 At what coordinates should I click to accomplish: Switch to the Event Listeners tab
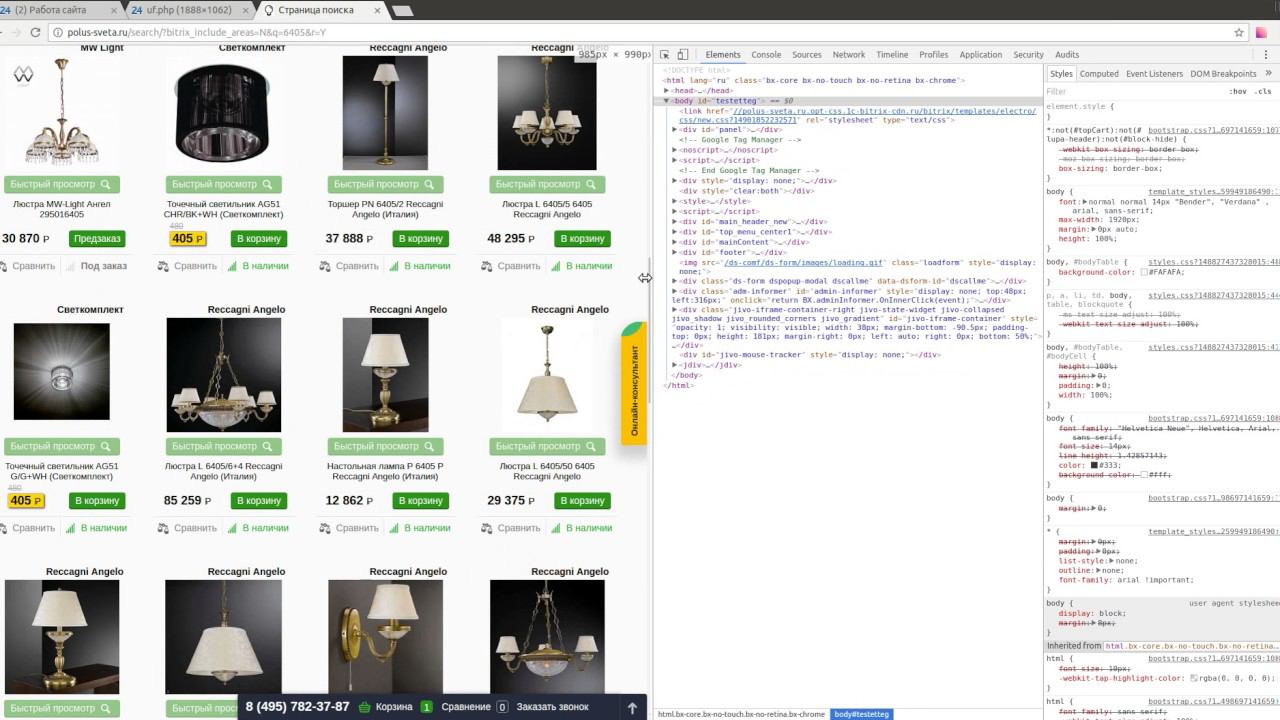click(x=1154, y=74)
